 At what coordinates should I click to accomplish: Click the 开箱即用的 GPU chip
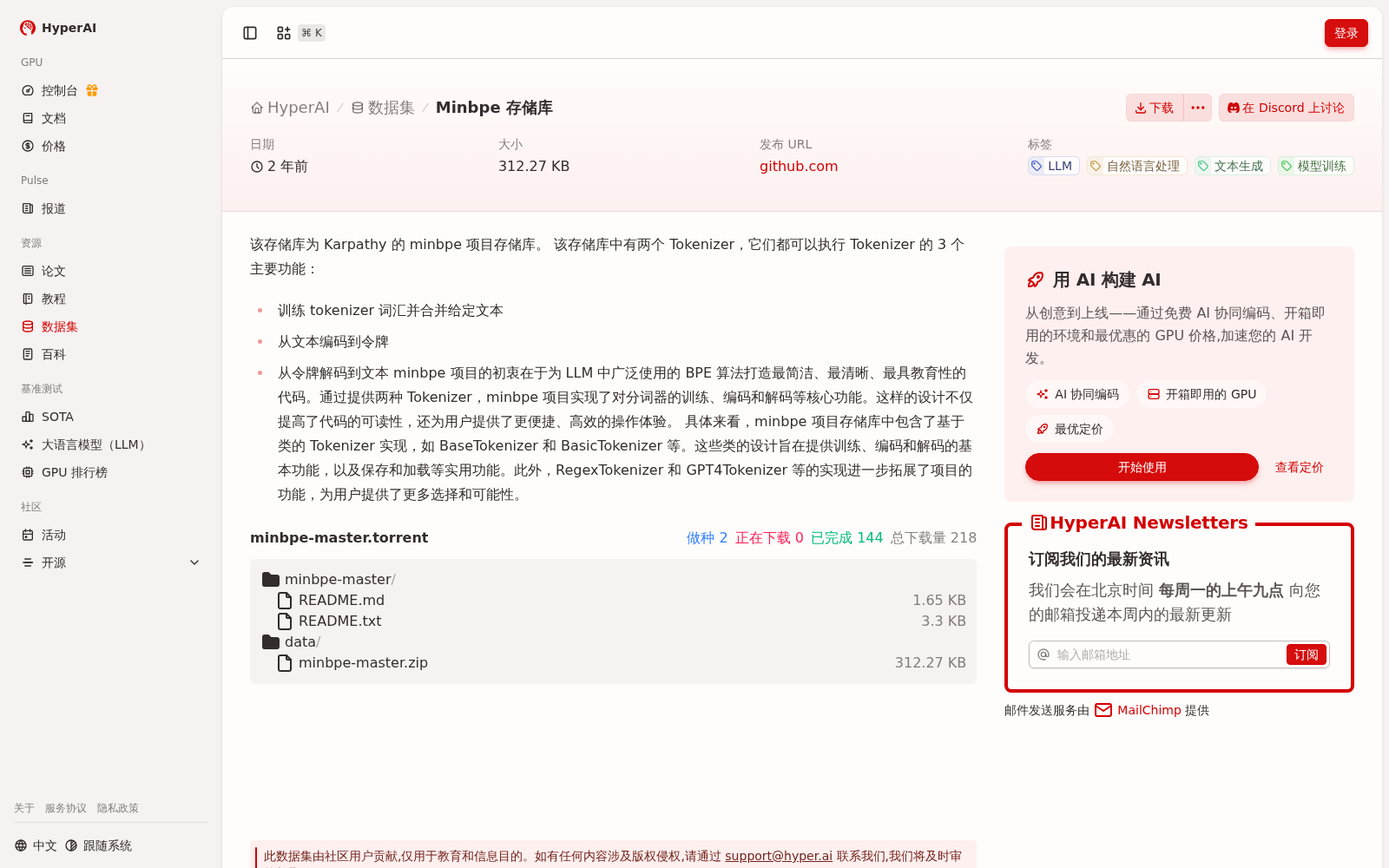1201,394
